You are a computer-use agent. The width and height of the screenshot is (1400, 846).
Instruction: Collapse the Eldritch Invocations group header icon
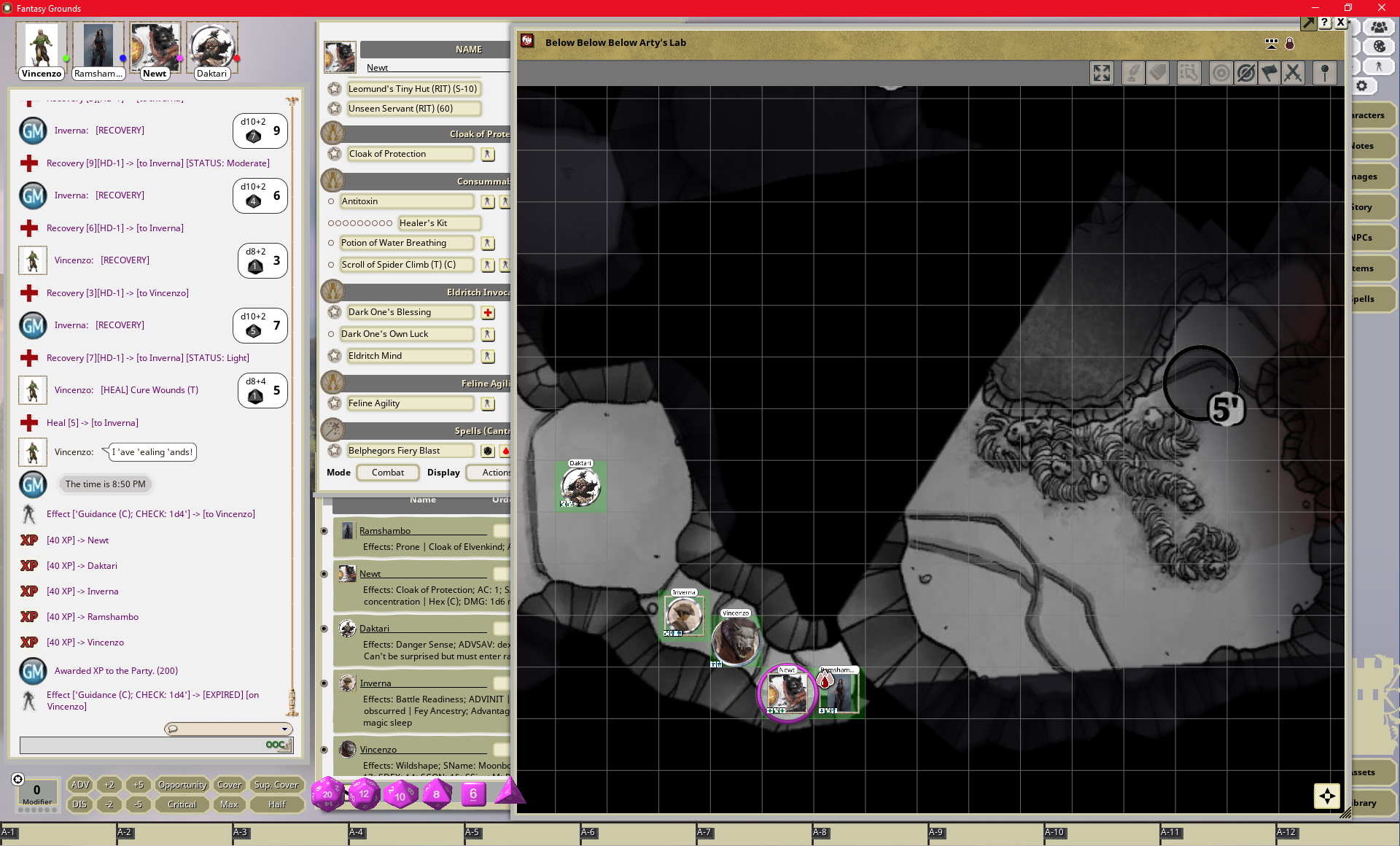333,291
